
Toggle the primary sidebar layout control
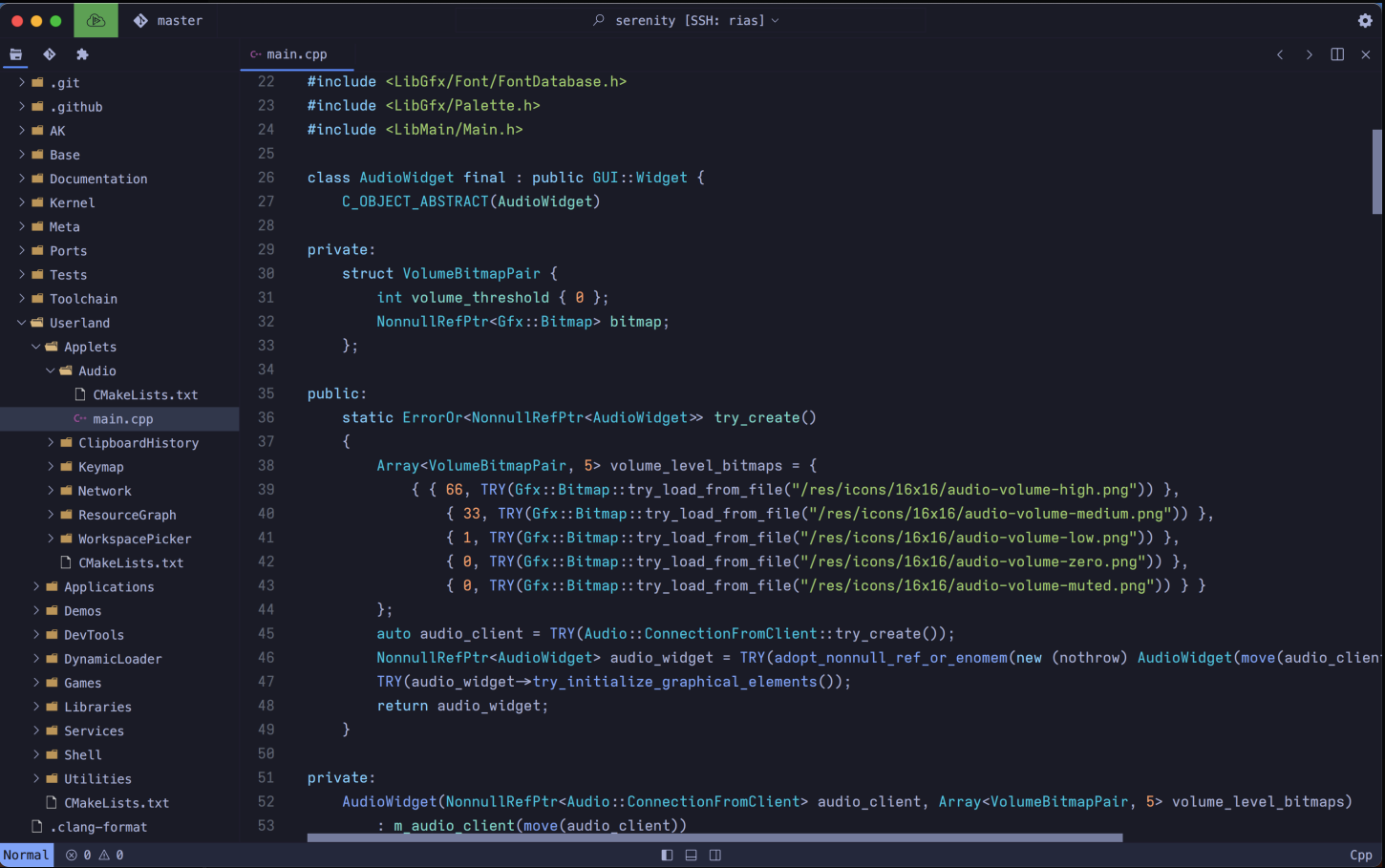[666, 855]
